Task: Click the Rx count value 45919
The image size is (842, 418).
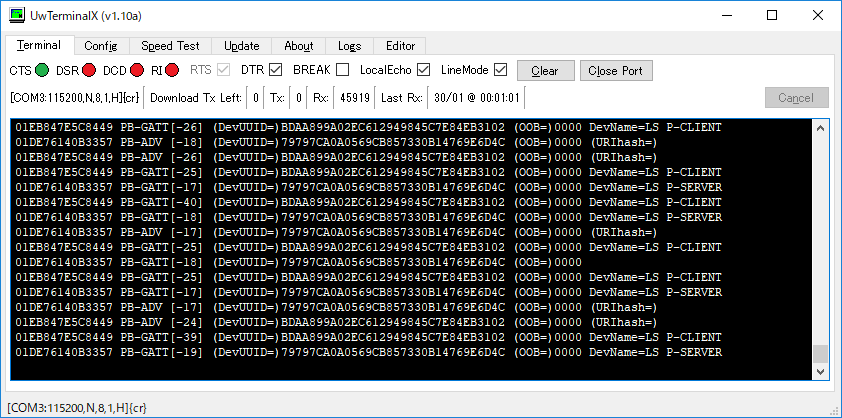Action: (354, 98)
